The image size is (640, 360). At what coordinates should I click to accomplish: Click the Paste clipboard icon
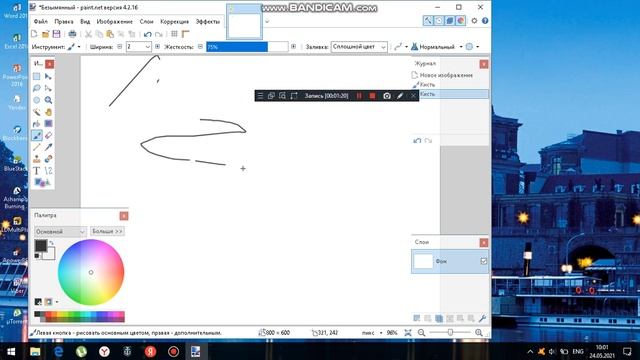110,34
